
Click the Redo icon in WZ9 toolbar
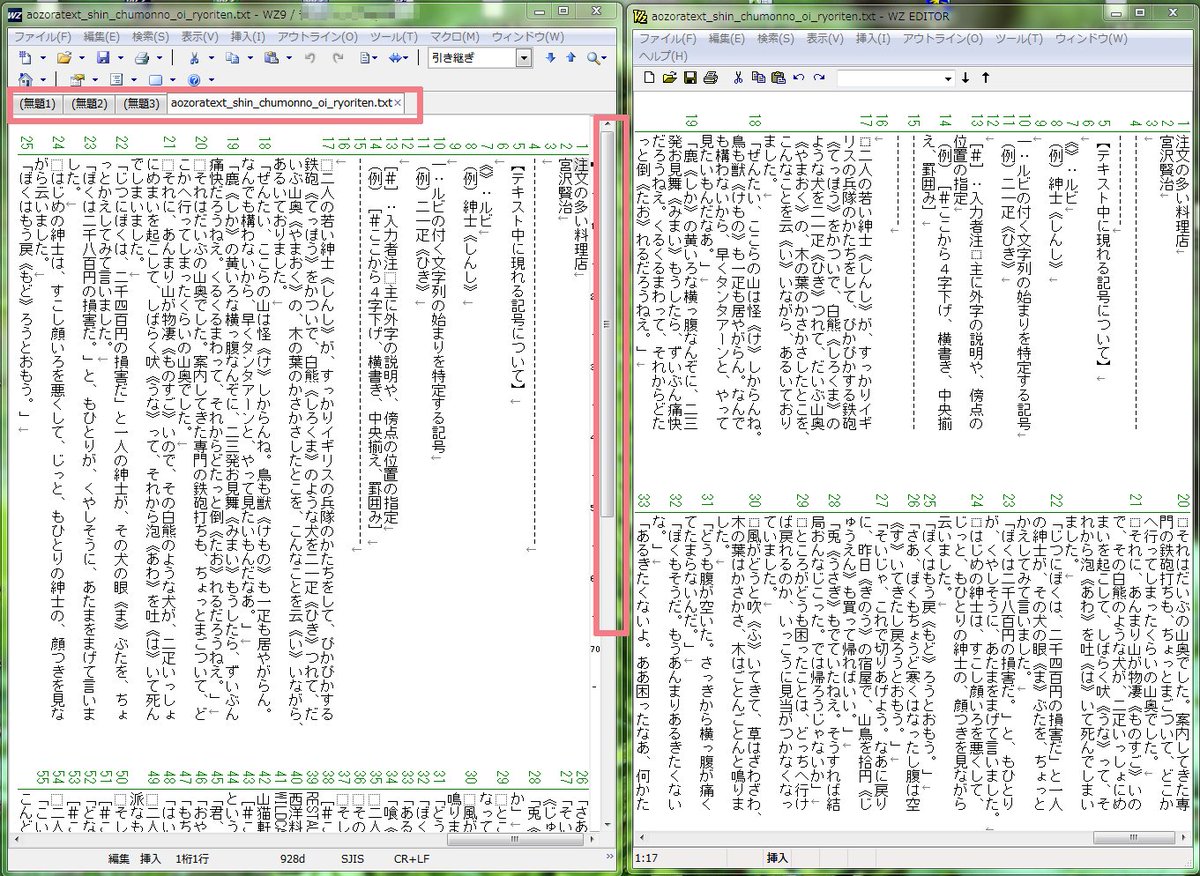[339, 57]
